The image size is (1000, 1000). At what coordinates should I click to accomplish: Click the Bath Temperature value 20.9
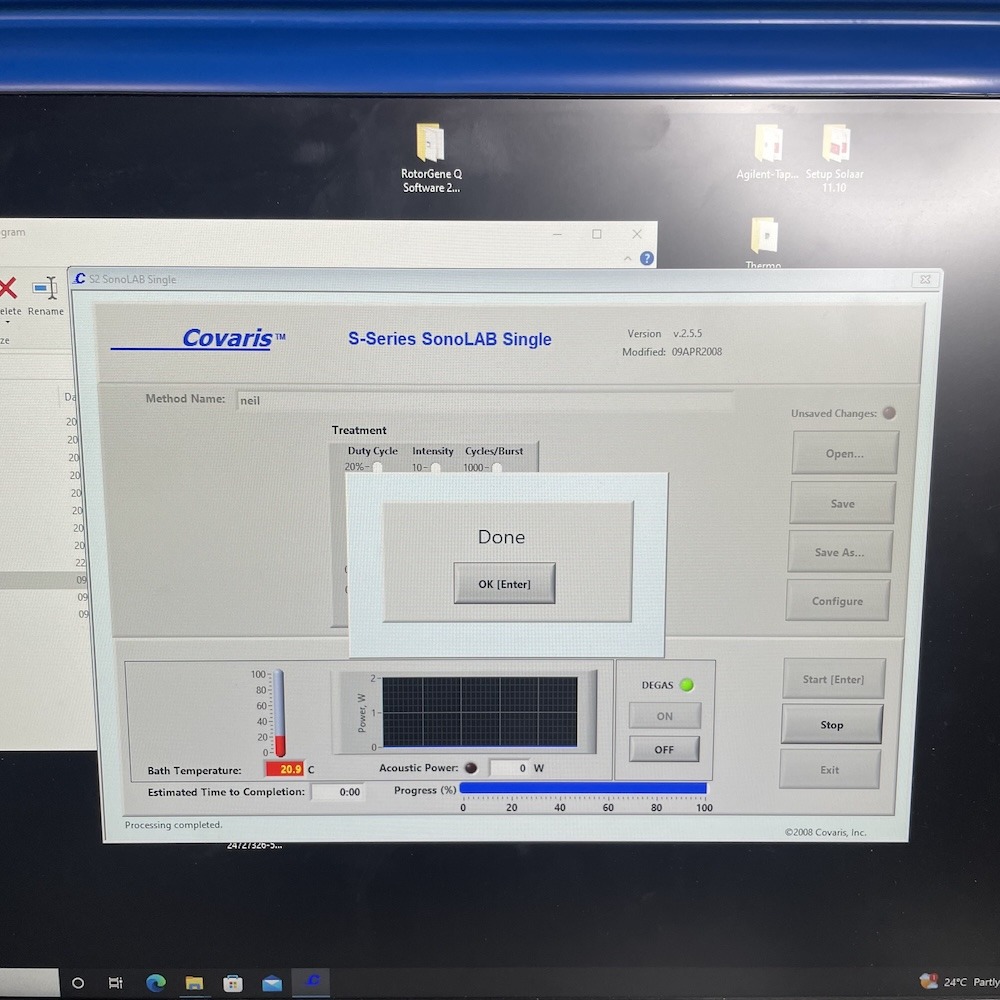284,768
